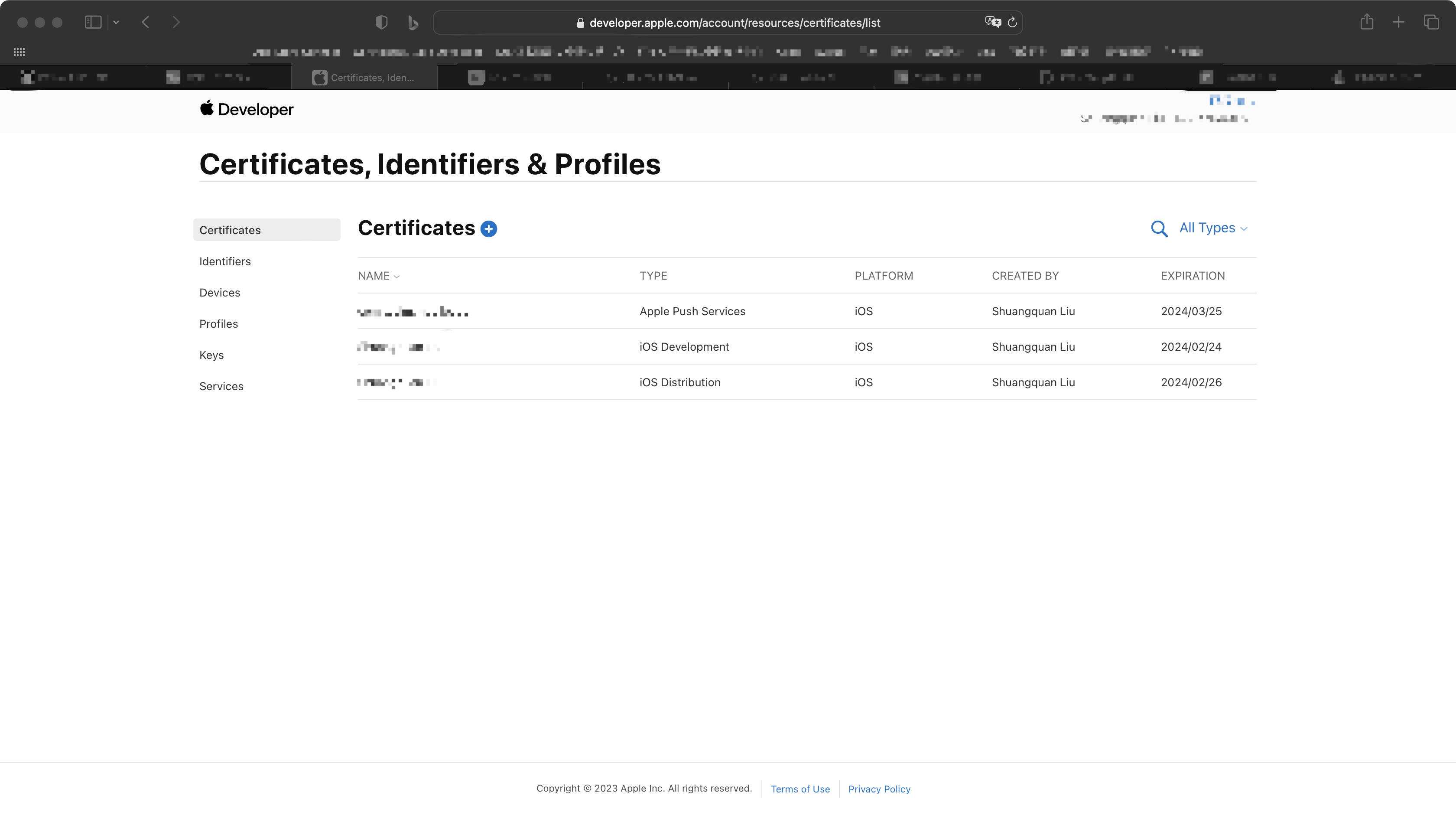
Task: Open the Certificates sidebar section
Action: tap(267, 230)
